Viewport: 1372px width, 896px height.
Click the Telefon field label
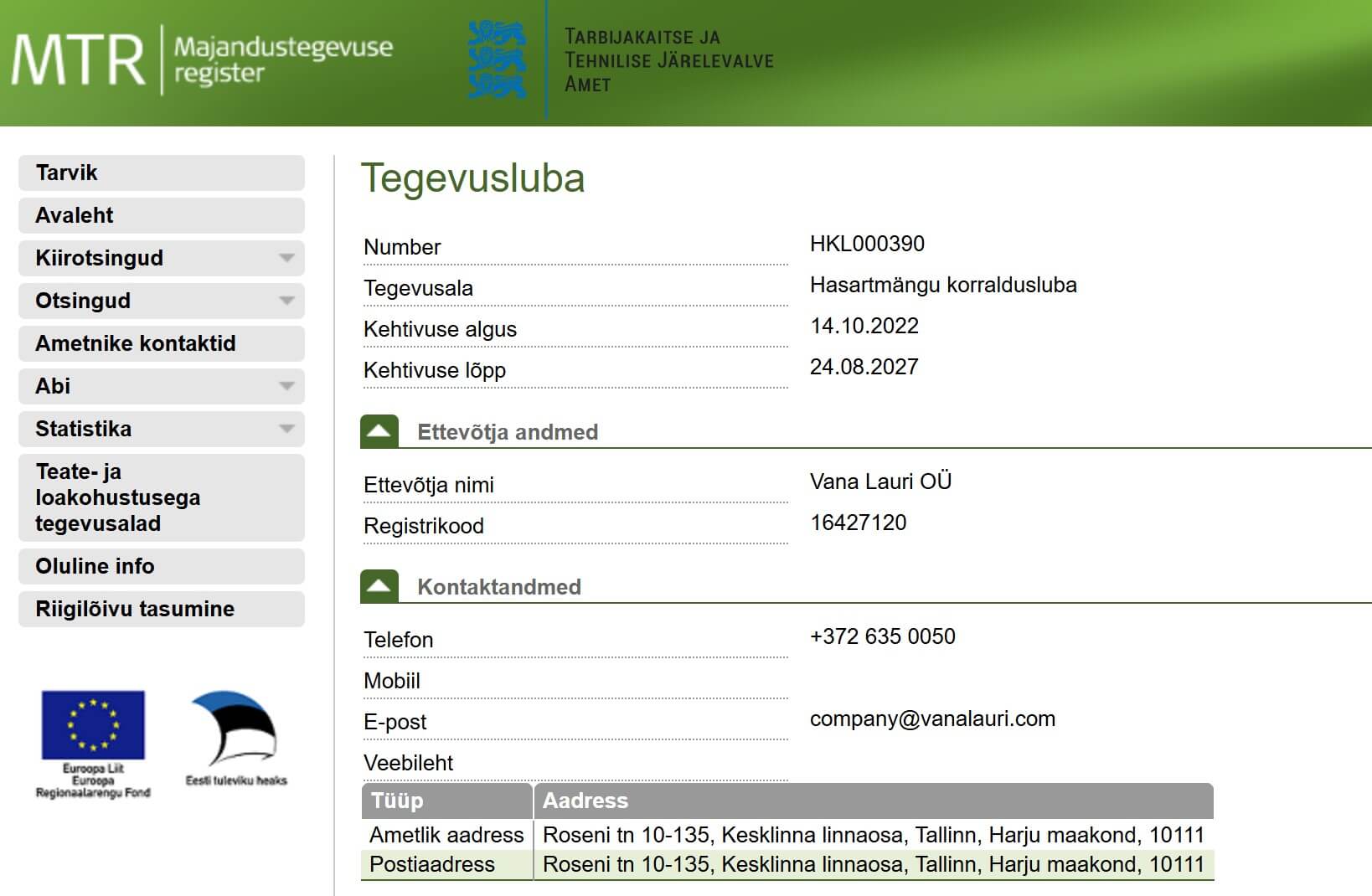[399, 640]
